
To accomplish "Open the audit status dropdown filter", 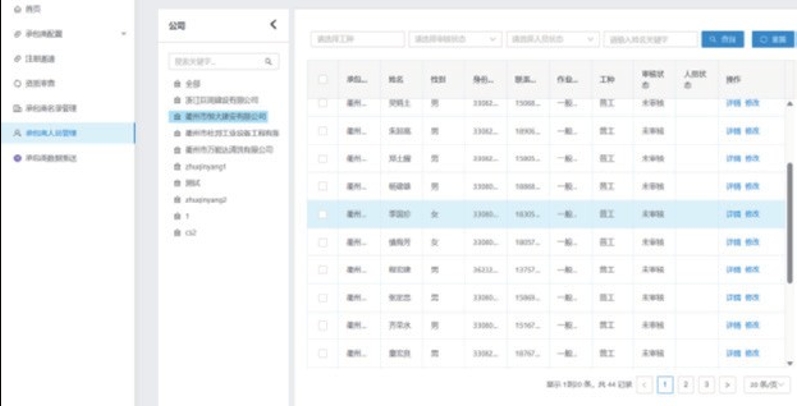I will 455,39.
